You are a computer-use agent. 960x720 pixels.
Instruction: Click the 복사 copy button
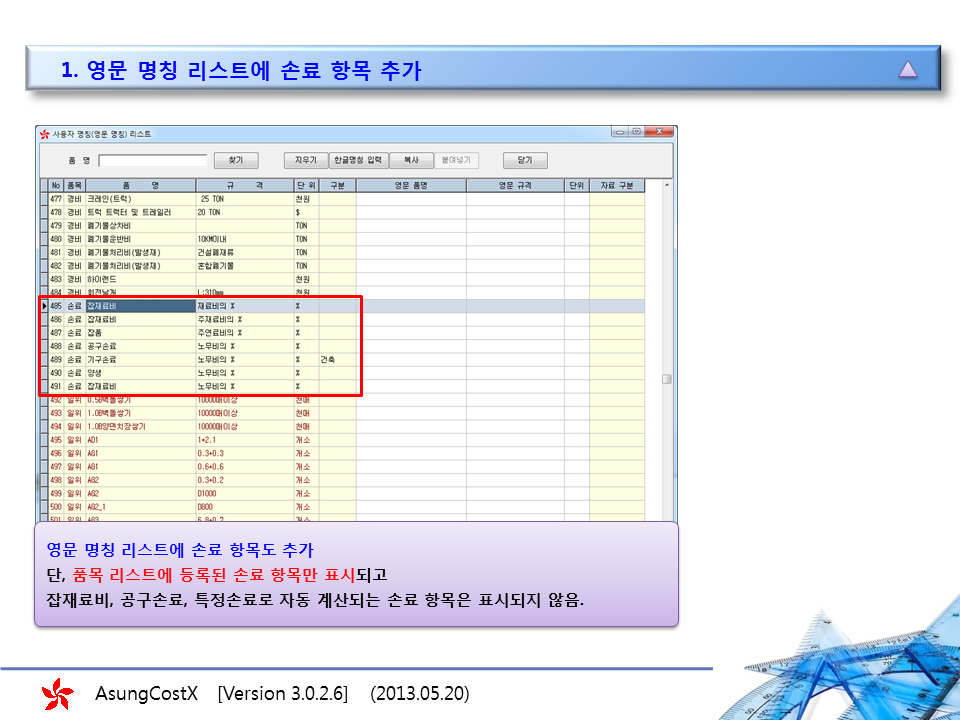[411, 160]
